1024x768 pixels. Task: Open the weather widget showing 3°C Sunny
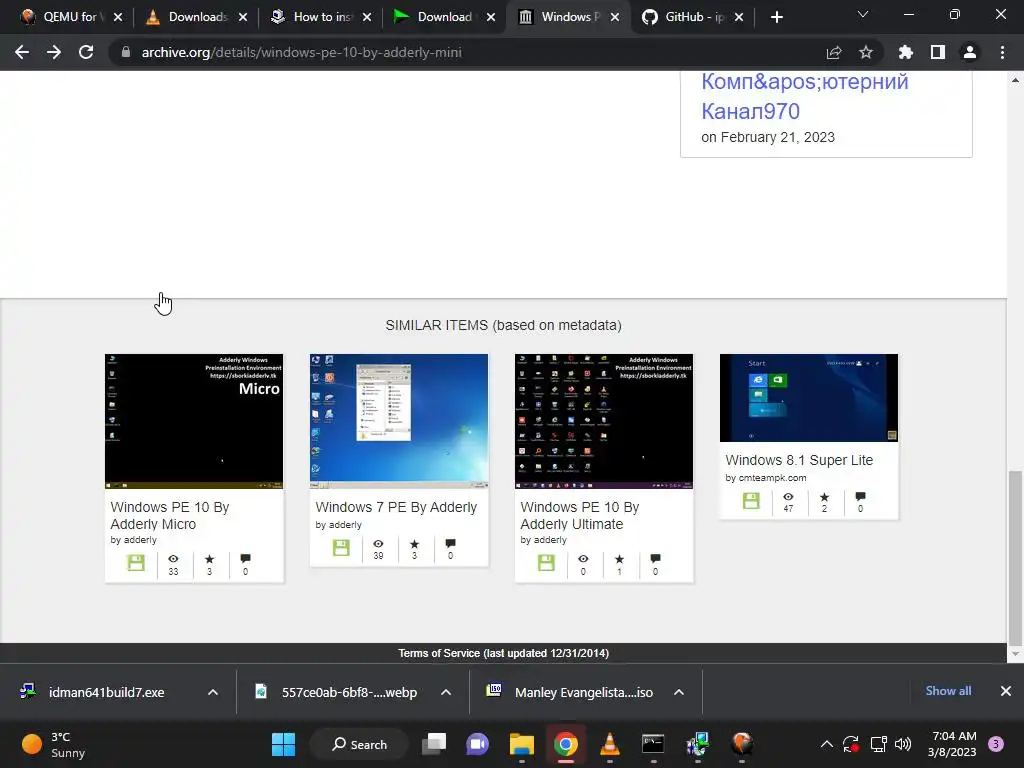[x=54, y=744]
